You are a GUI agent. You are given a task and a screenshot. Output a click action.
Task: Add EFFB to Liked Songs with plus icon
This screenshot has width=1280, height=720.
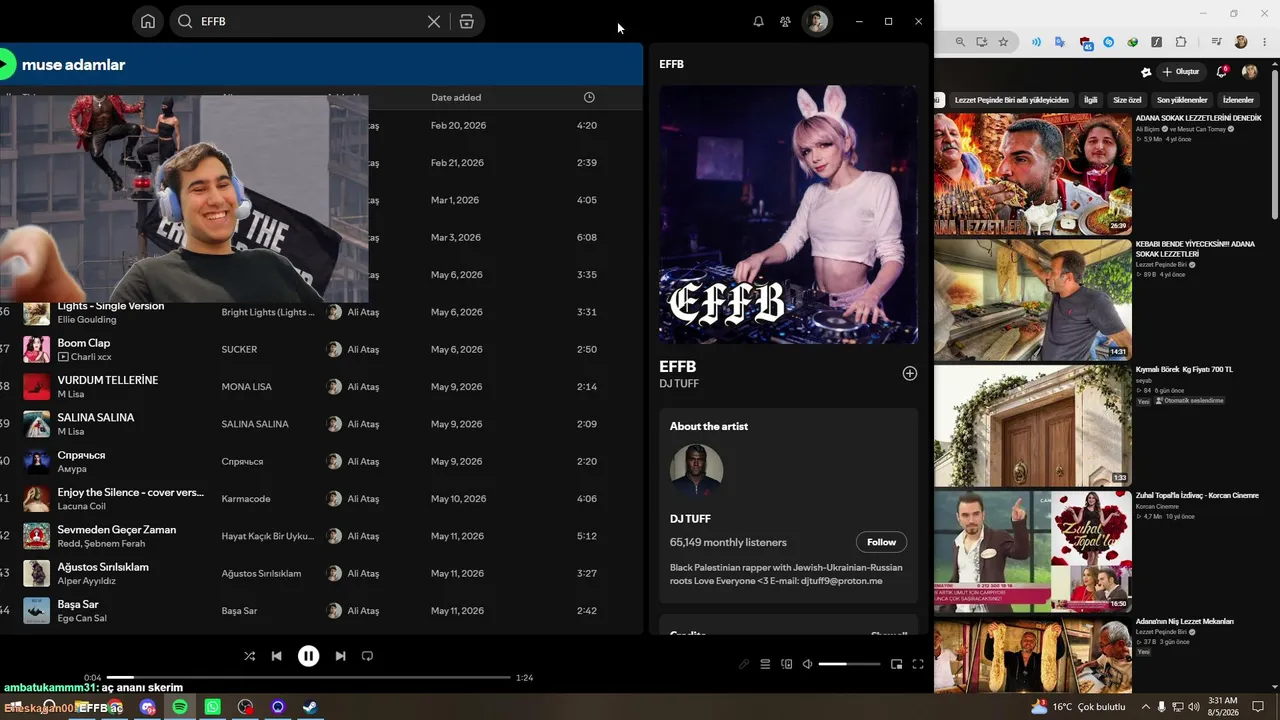point(910,373)
